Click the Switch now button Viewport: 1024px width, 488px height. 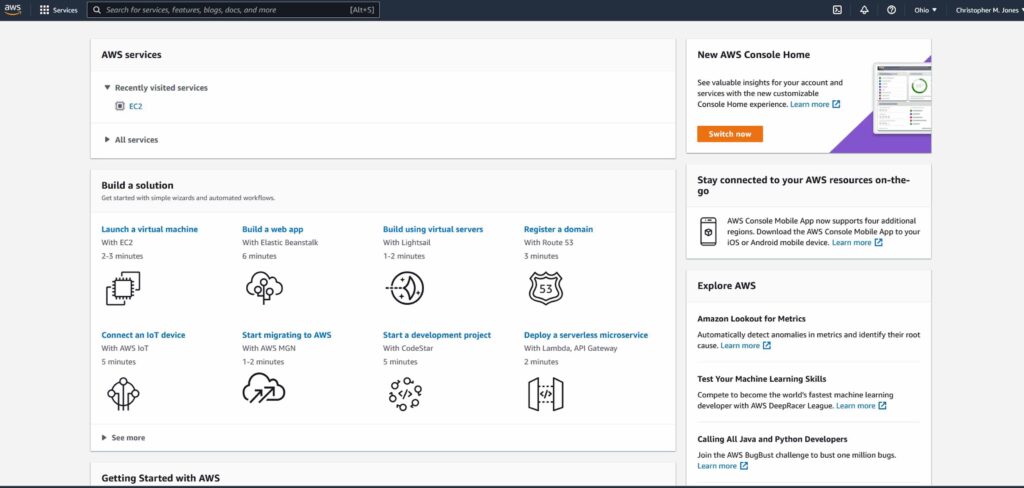point(729,134)
